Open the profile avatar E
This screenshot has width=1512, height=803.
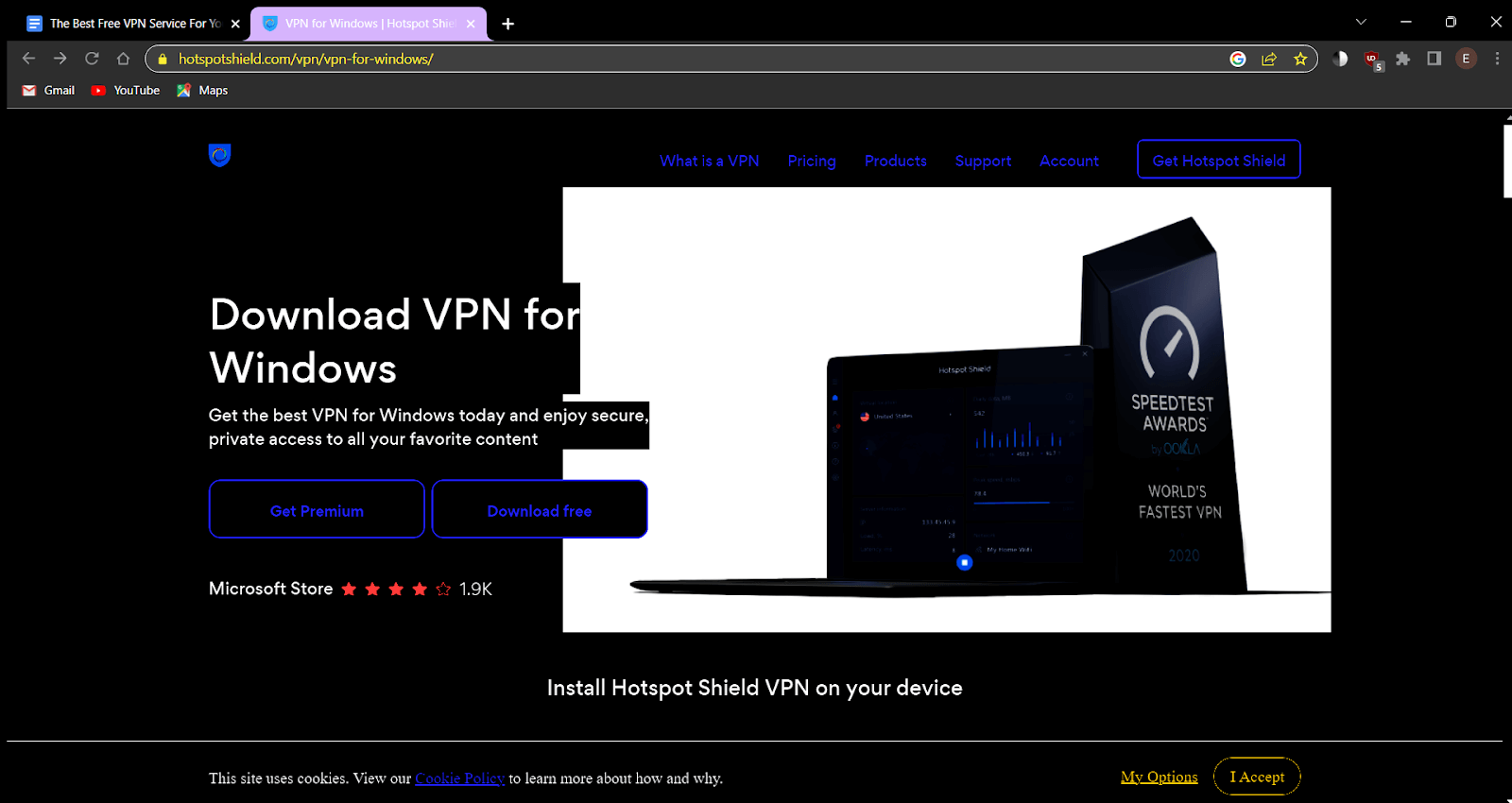[1466, 59]
